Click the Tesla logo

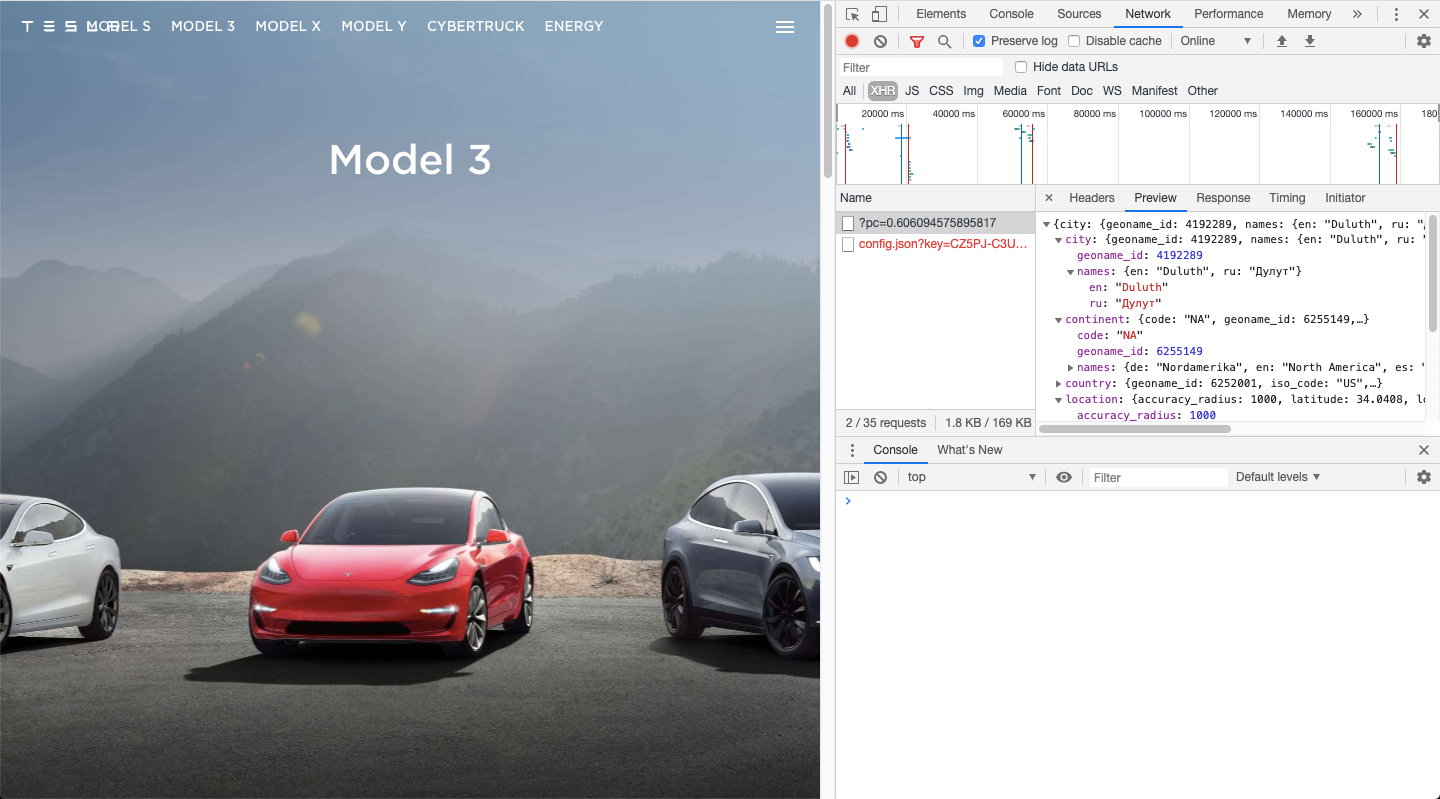click(68, 26)
